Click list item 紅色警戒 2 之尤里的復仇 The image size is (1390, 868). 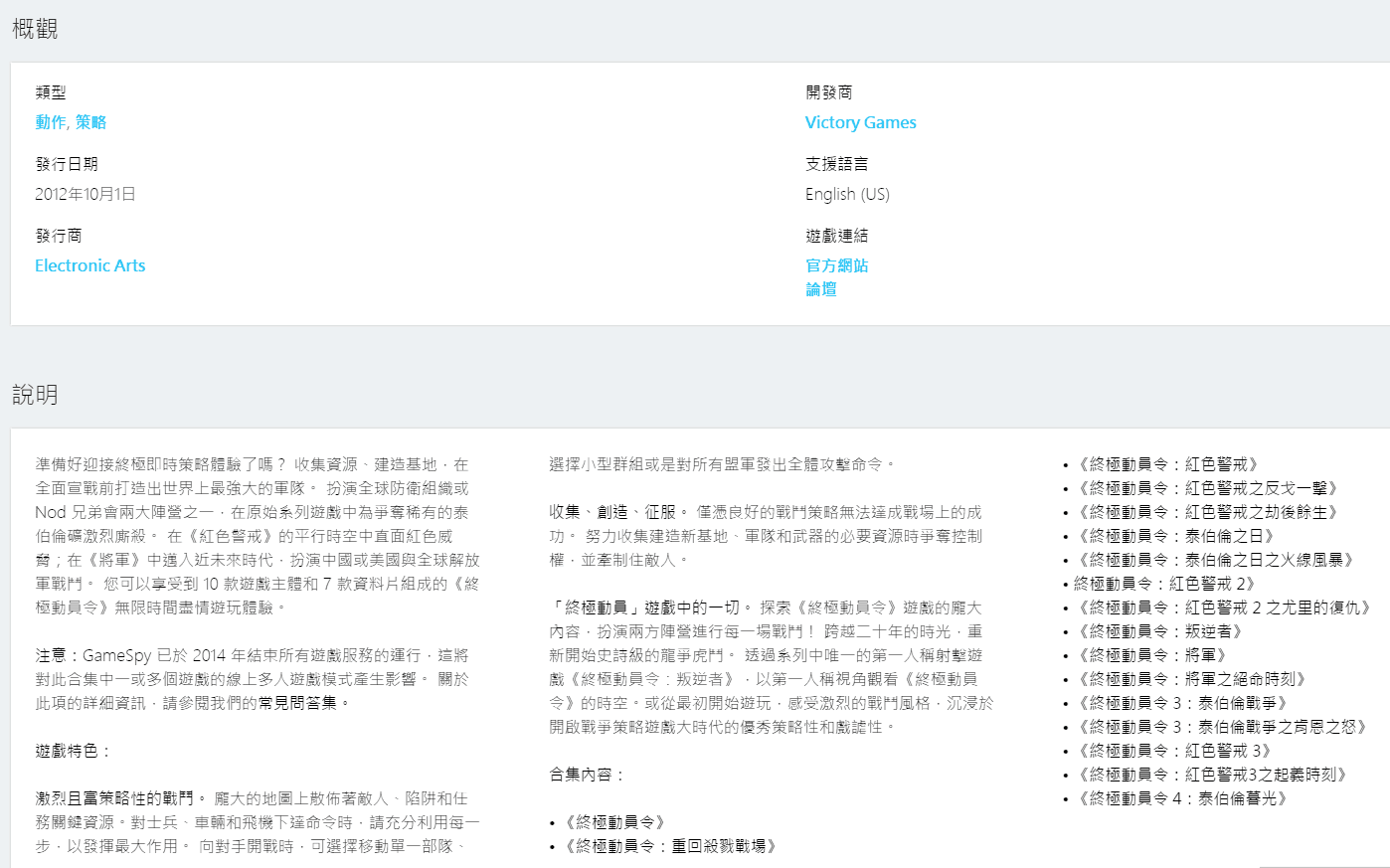click(x=1224, y=608)
